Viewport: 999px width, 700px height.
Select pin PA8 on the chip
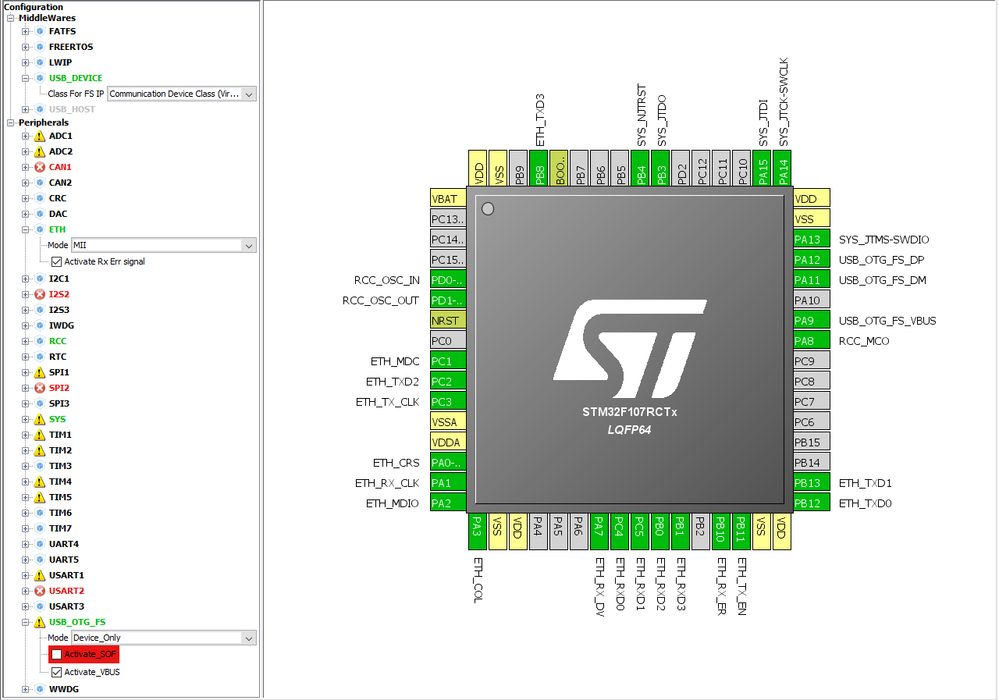click(811, 341)
